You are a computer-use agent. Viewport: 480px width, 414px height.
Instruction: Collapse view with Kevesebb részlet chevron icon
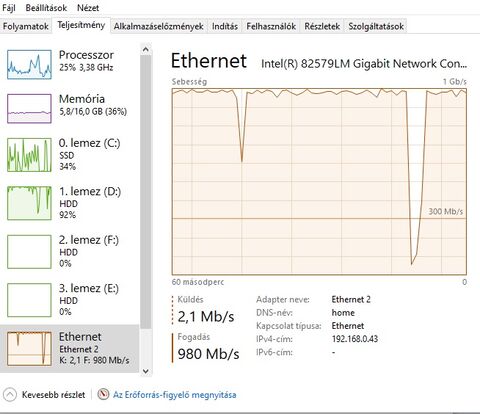tap(10, 395)
